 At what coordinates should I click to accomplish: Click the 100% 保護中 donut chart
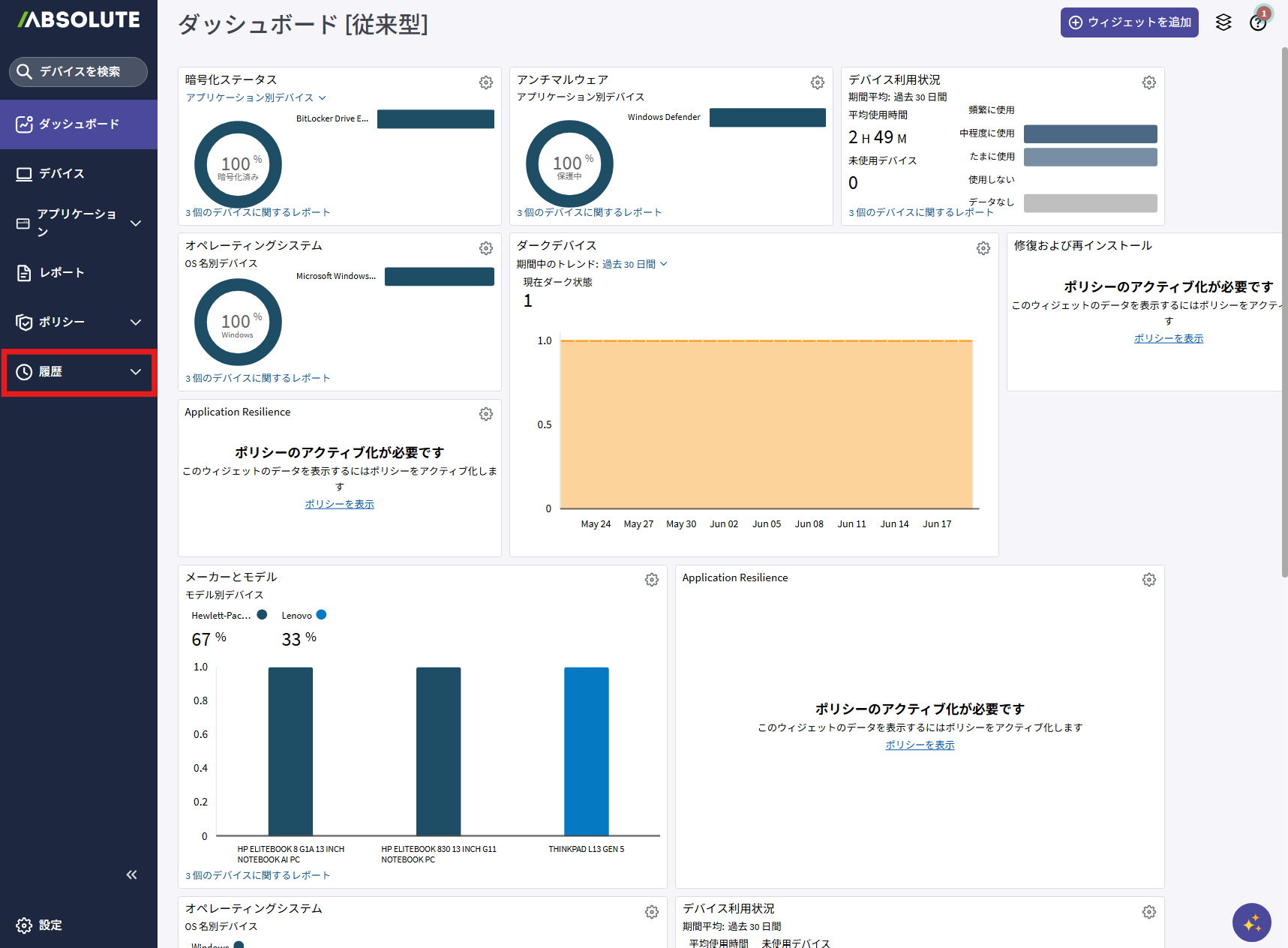tap(569, 164)
